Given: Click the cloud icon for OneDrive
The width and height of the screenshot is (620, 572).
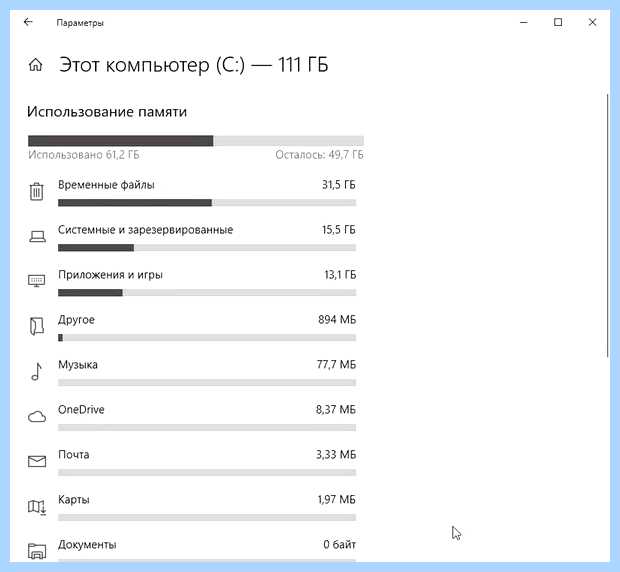Looking at the screenshot, I should point(37,417).
